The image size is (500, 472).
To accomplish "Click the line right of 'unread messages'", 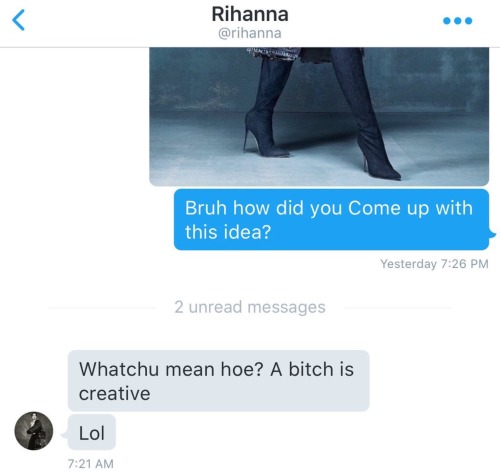I will (x=398, y=308).
